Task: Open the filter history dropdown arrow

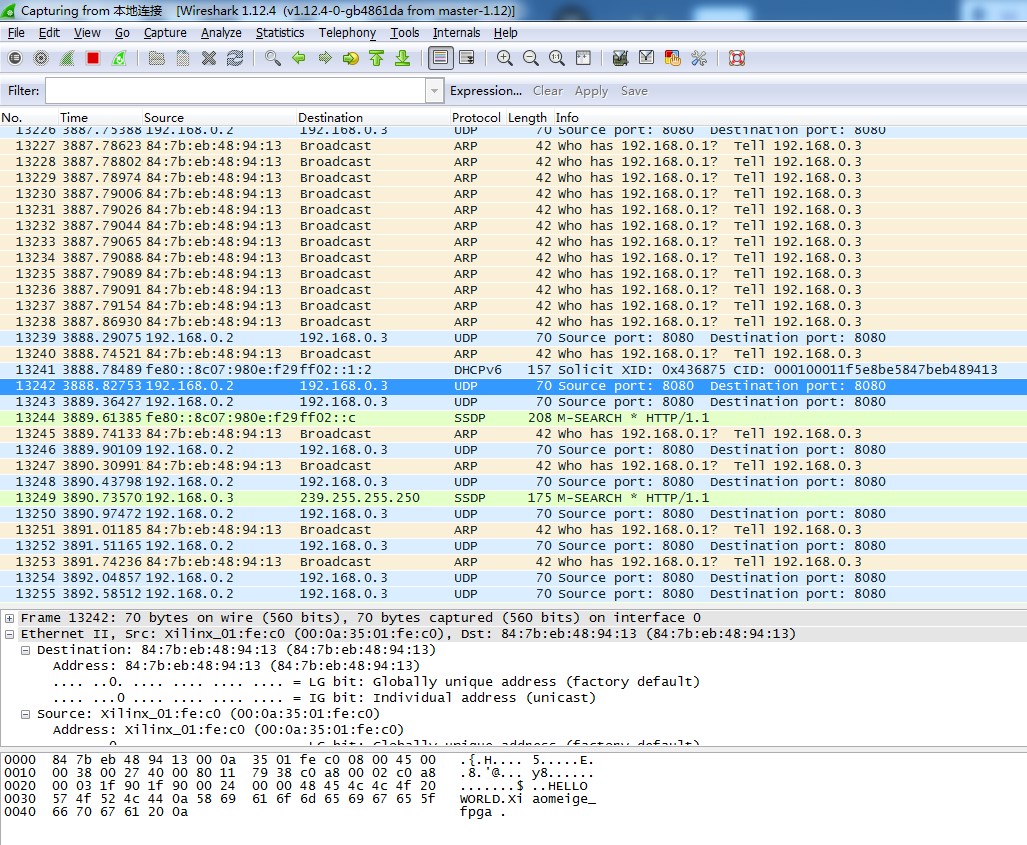Action: [434, 91]
